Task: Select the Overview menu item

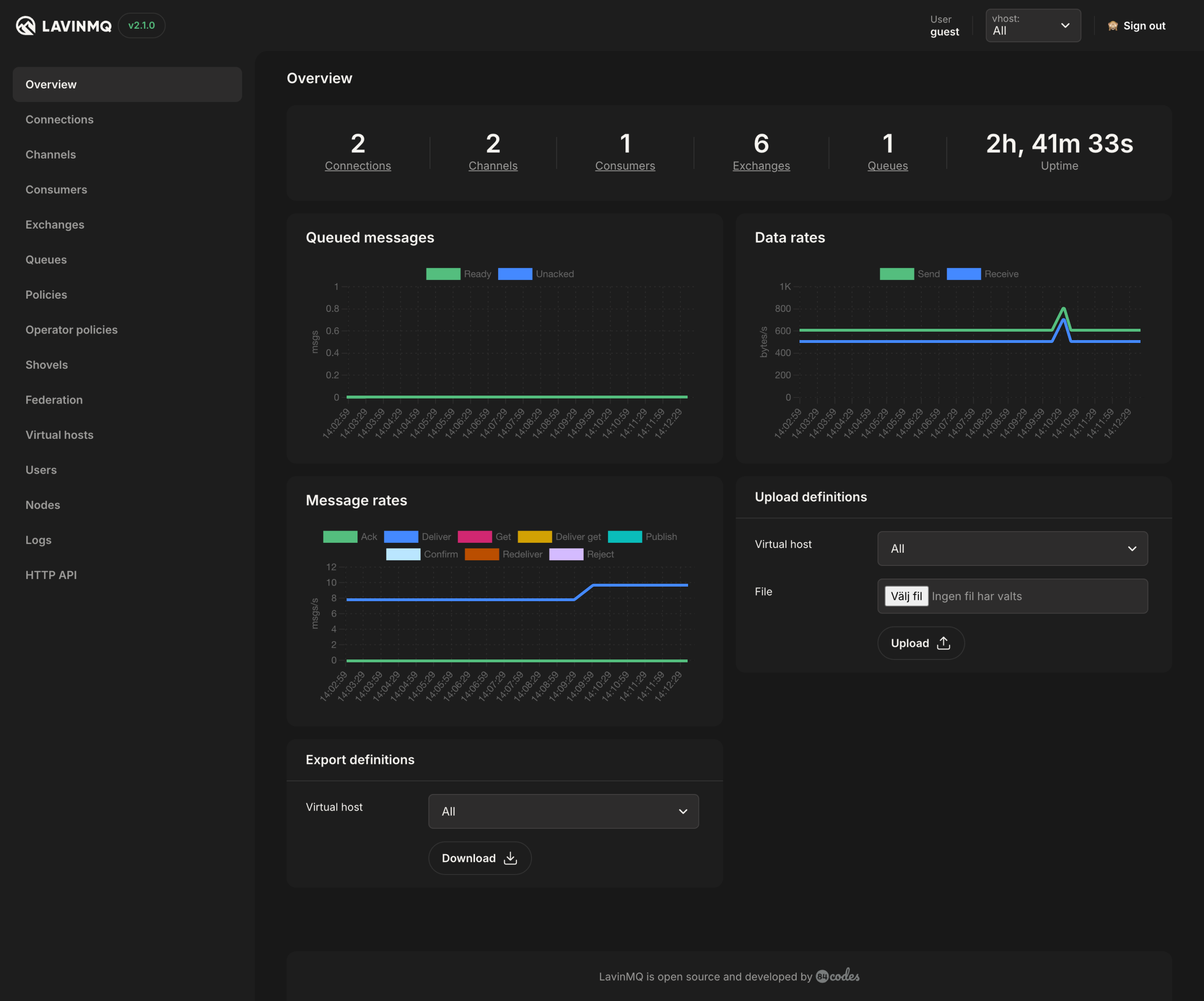Action: coord(127,84)
